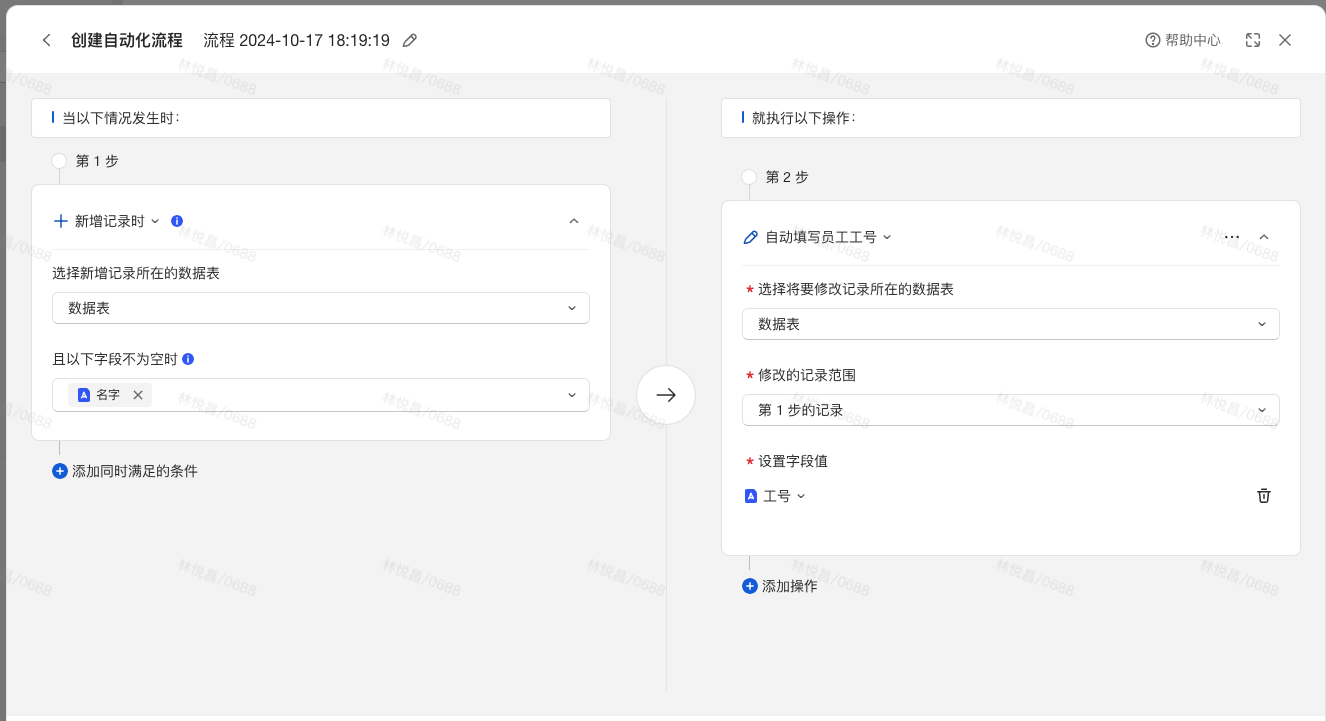Click 添加操作 to add an action
This screenshot has width=1326, height=721.
(780, 586)
